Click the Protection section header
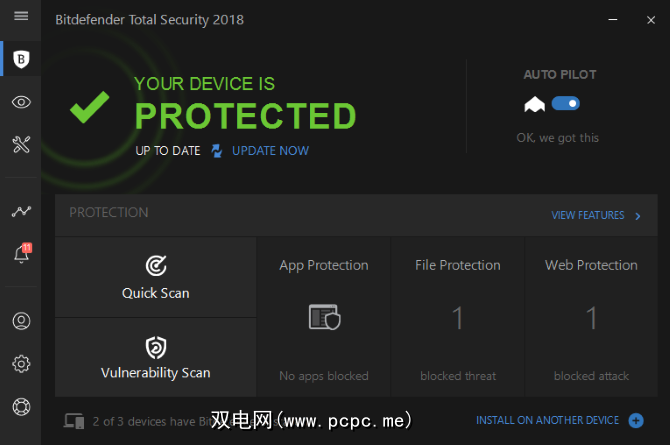This screenshot has height=445, width=670. click(x=109, y=213)
